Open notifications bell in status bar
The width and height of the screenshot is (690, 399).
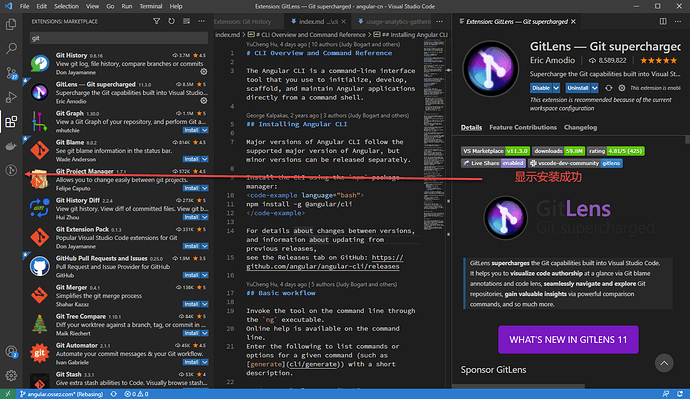pos(680,394)
